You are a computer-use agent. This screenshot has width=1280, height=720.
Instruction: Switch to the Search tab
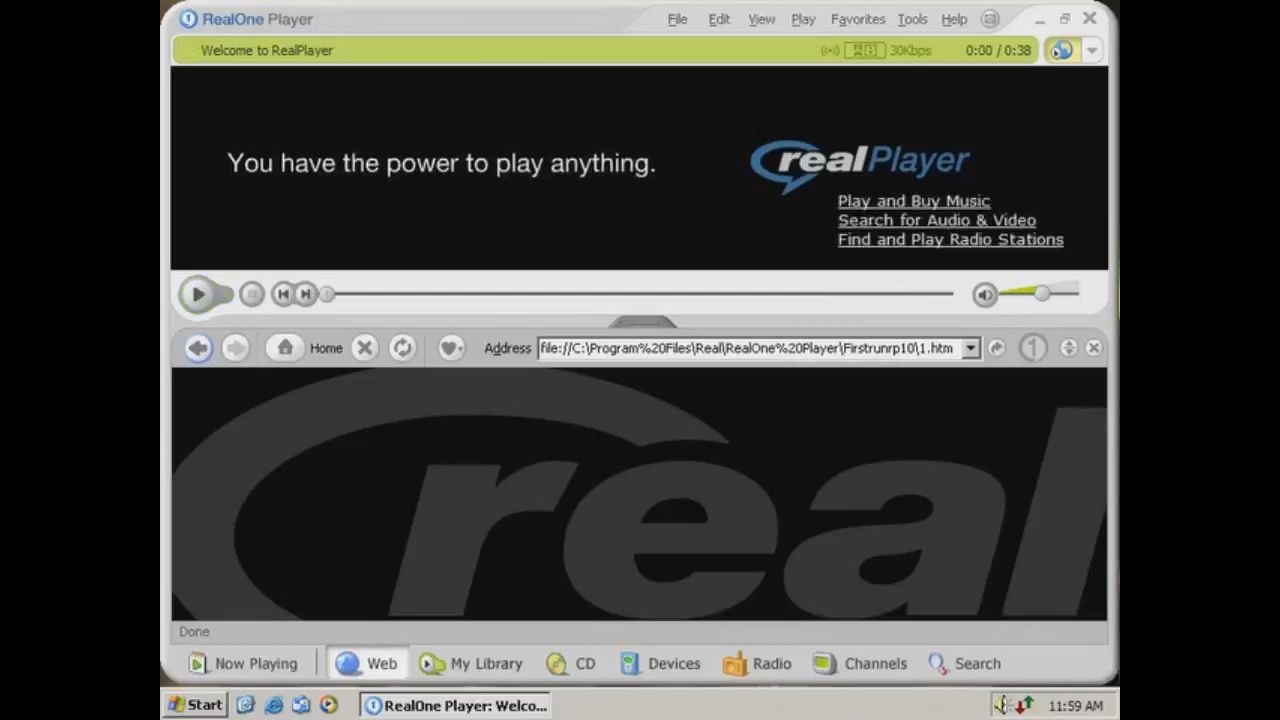tap(964, 663)
